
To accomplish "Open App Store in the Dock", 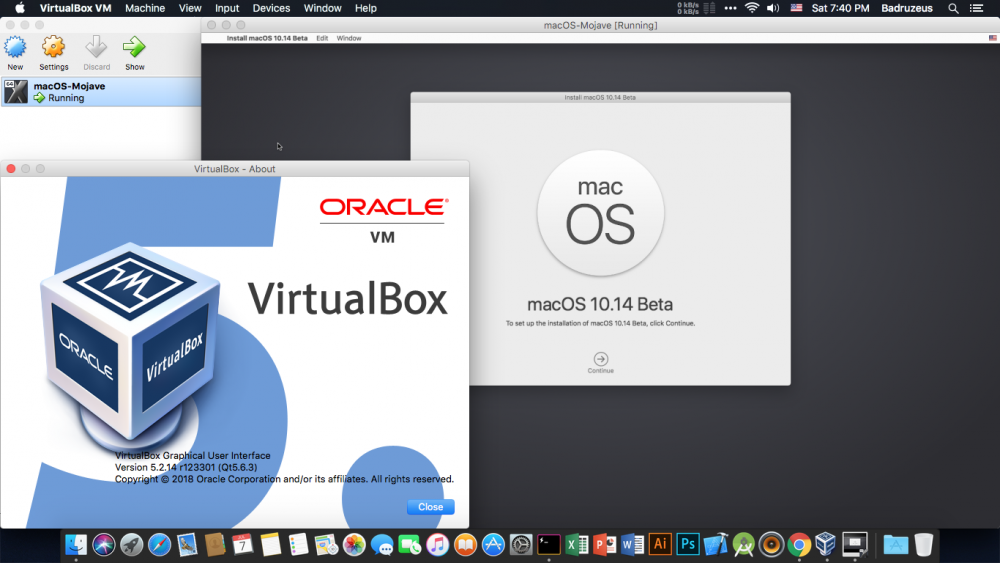I will coord(493,545).
